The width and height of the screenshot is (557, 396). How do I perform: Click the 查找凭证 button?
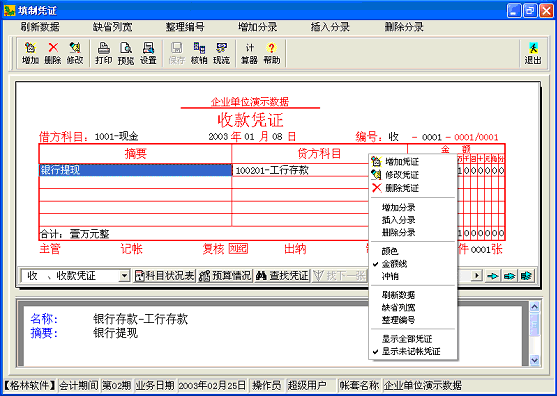coord(282,276)
